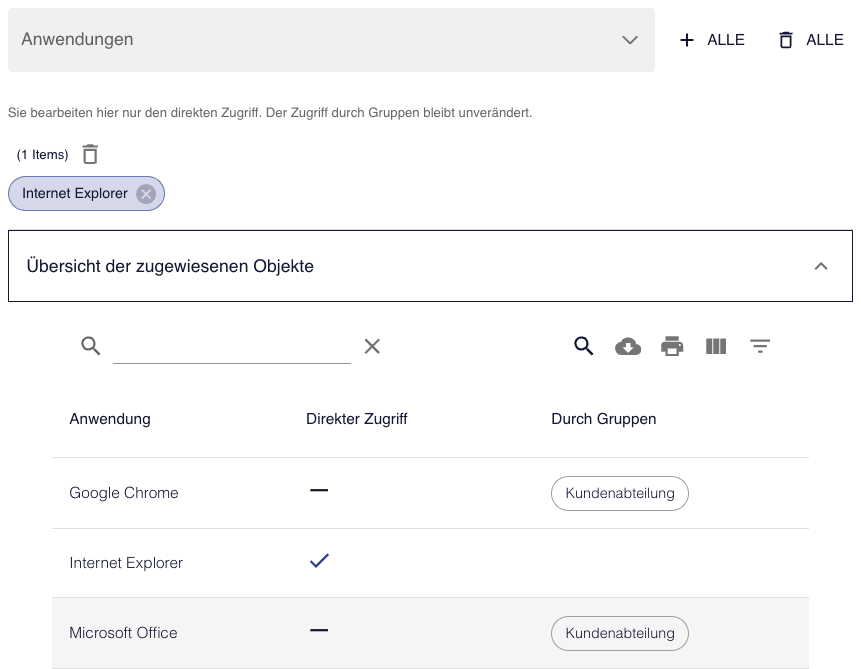Collapse Übersicht der zugewiesenen Objekte panel
861x669 pixels.
pyautogui.click(x=820, y=266)
